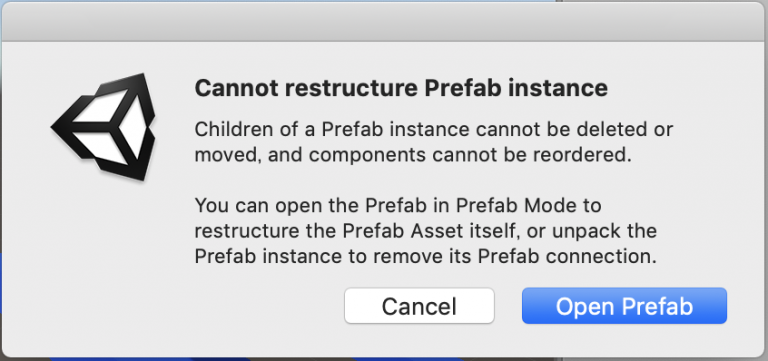Click the 'Children of a Prefab instance' line

(x=434, y=130)
